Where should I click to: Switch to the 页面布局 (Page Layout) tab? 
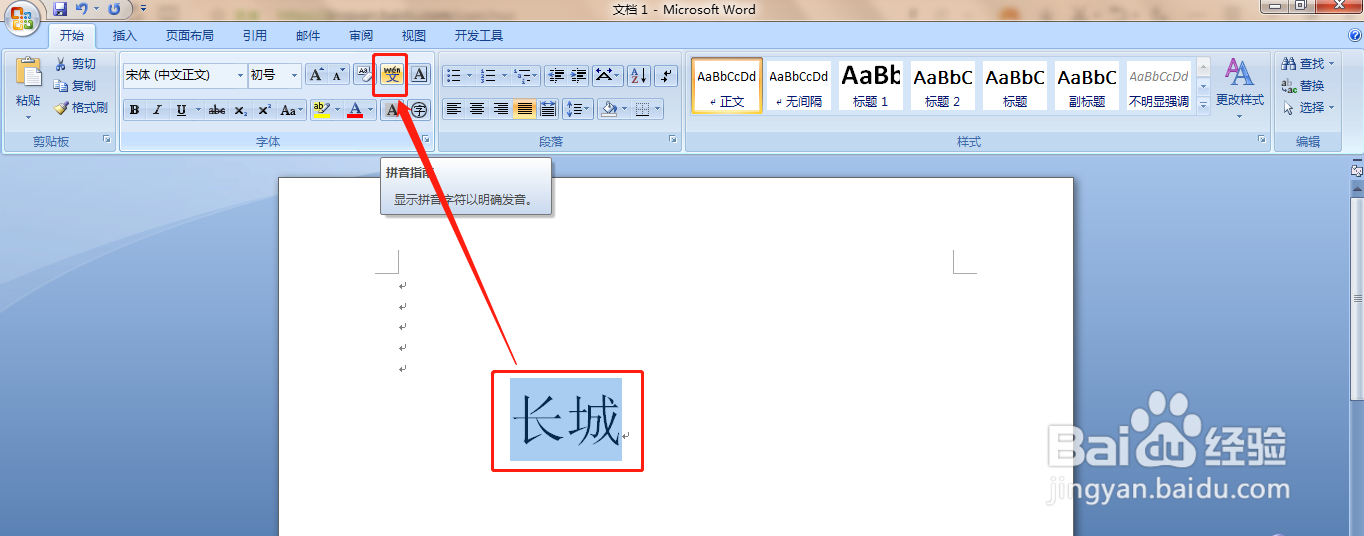coord(189,36)
